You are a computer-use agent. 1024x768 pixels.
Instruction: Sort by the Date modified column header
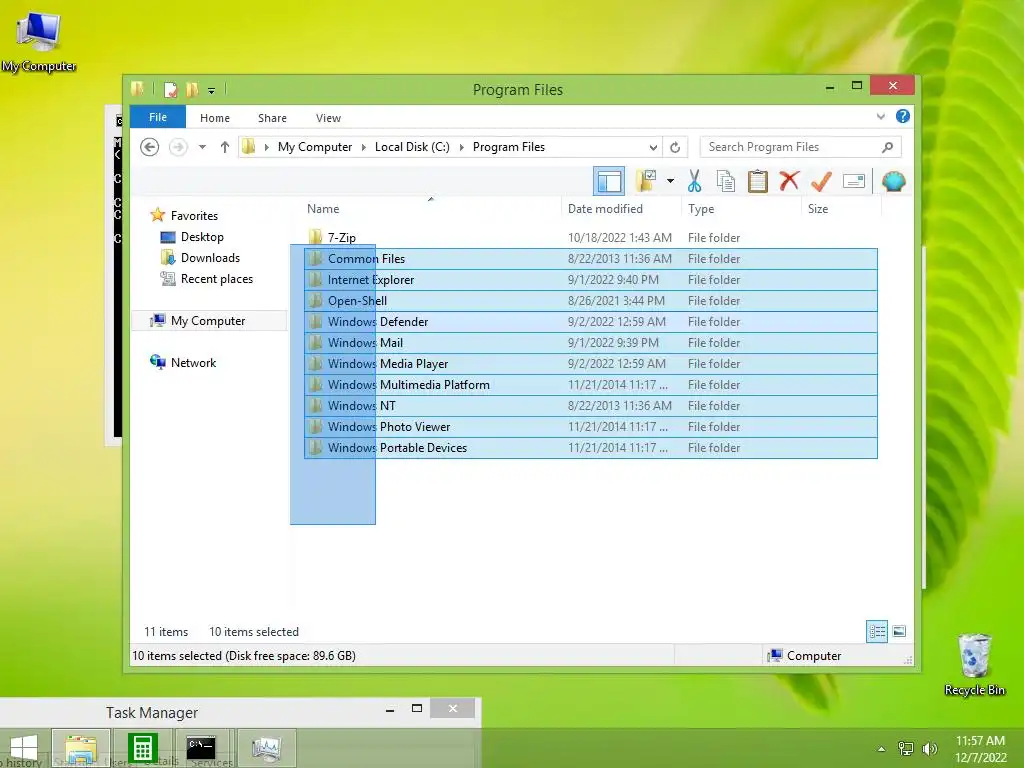coord(605,209)
